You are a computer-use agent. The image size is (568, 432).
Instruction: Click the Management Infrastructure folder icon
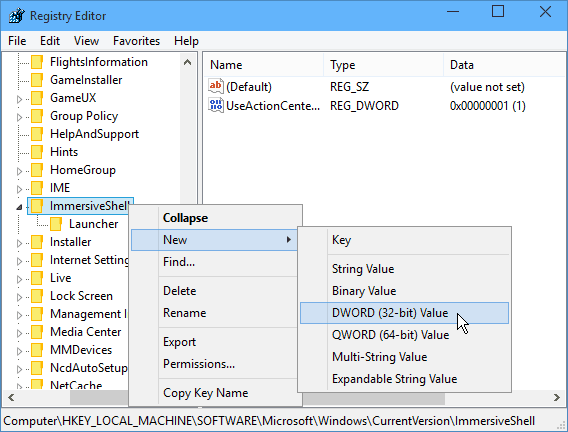pyautogui.click(x=37, y=314)
